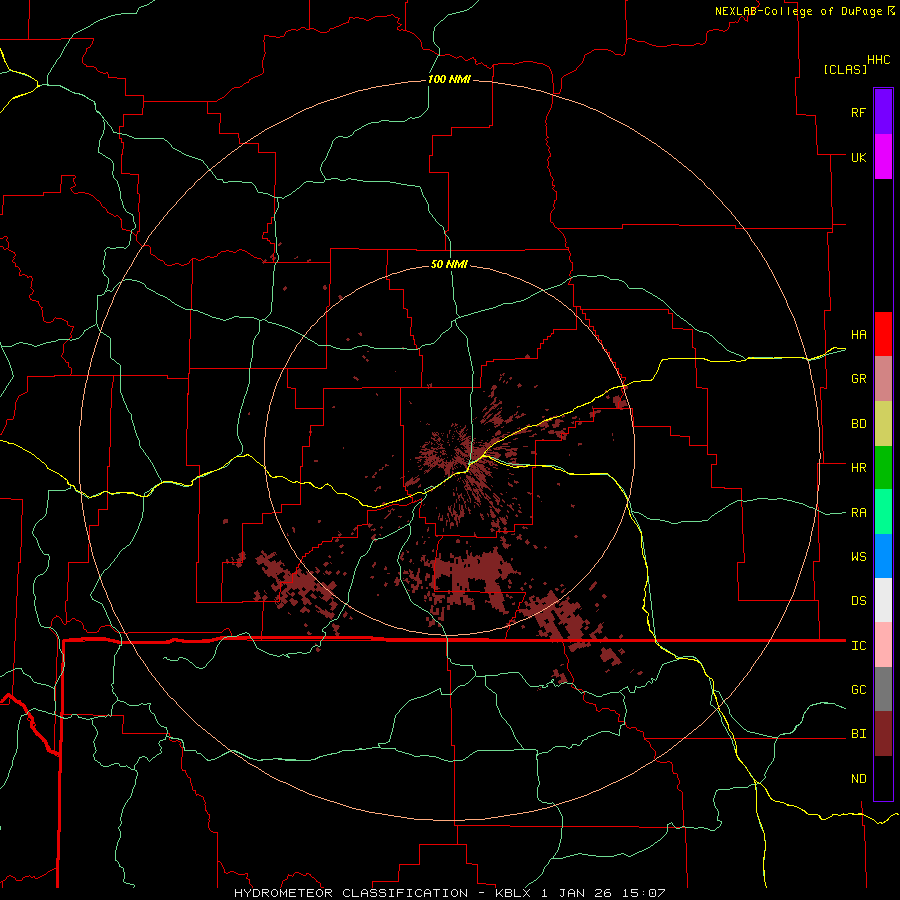The width and height of the screenshot is (900, 900).
Task: Click the GR legend label
Action: [x=859, y=379]
